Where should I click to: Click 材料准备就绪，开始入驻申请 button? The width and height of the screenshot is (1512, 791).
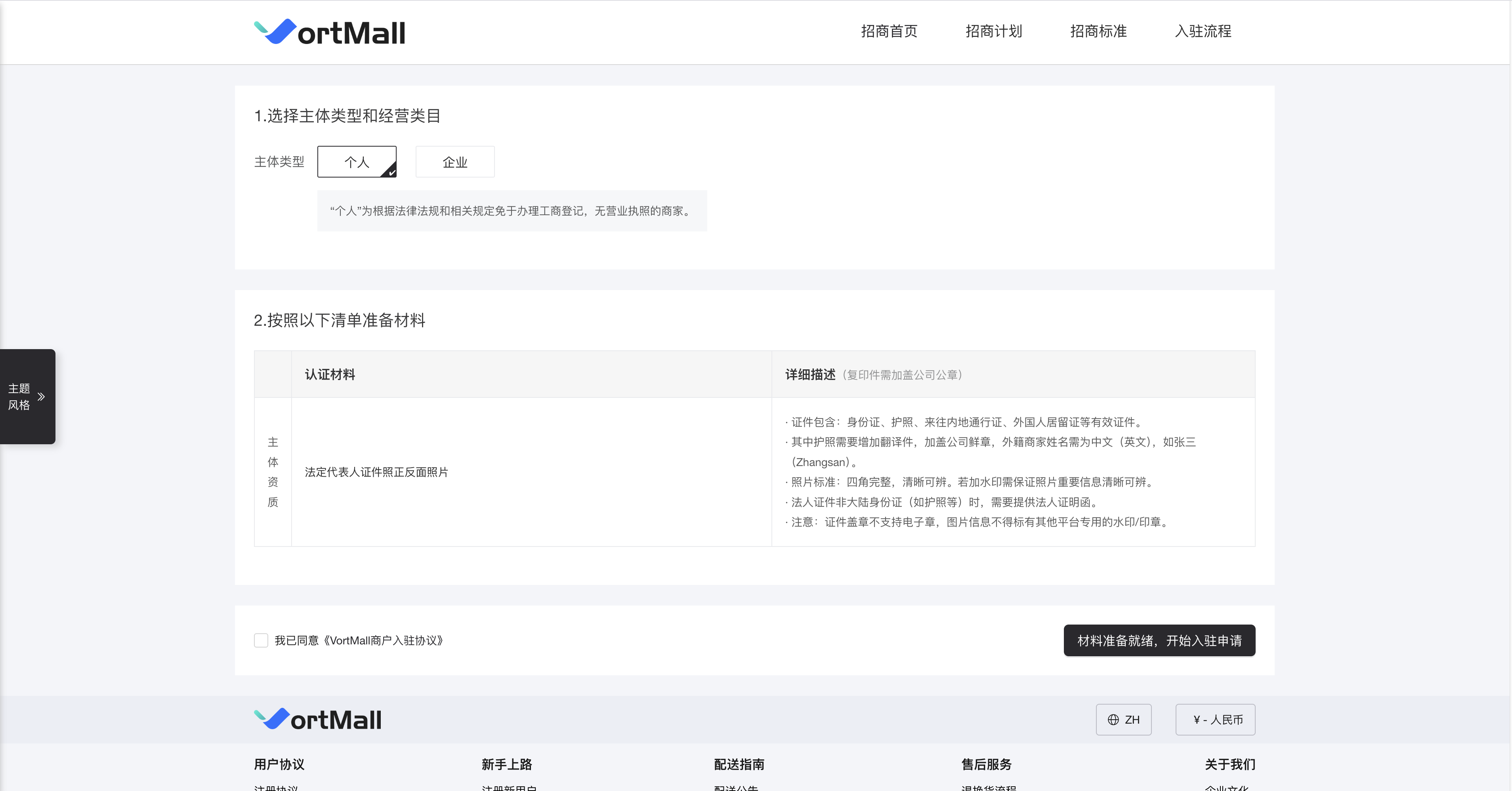[x=1159, y=641]
